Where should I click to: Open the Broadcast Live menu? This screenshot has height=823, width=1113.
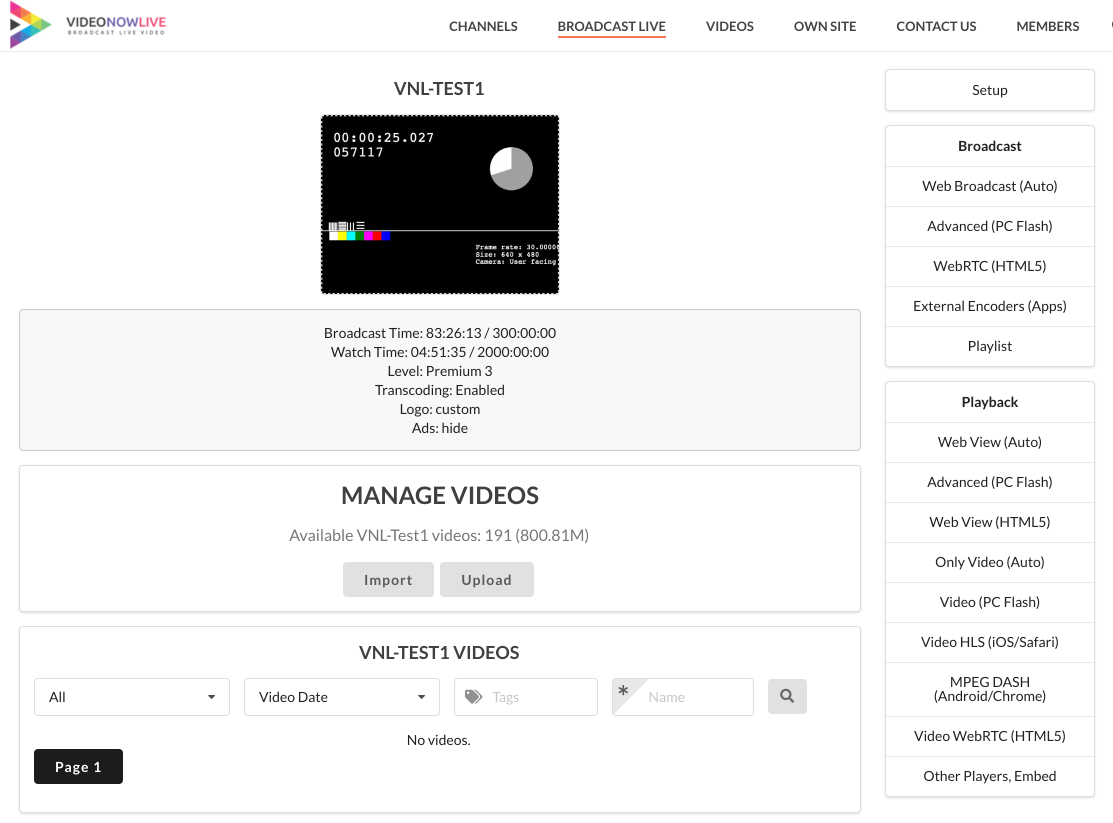(x=612, y=26)
